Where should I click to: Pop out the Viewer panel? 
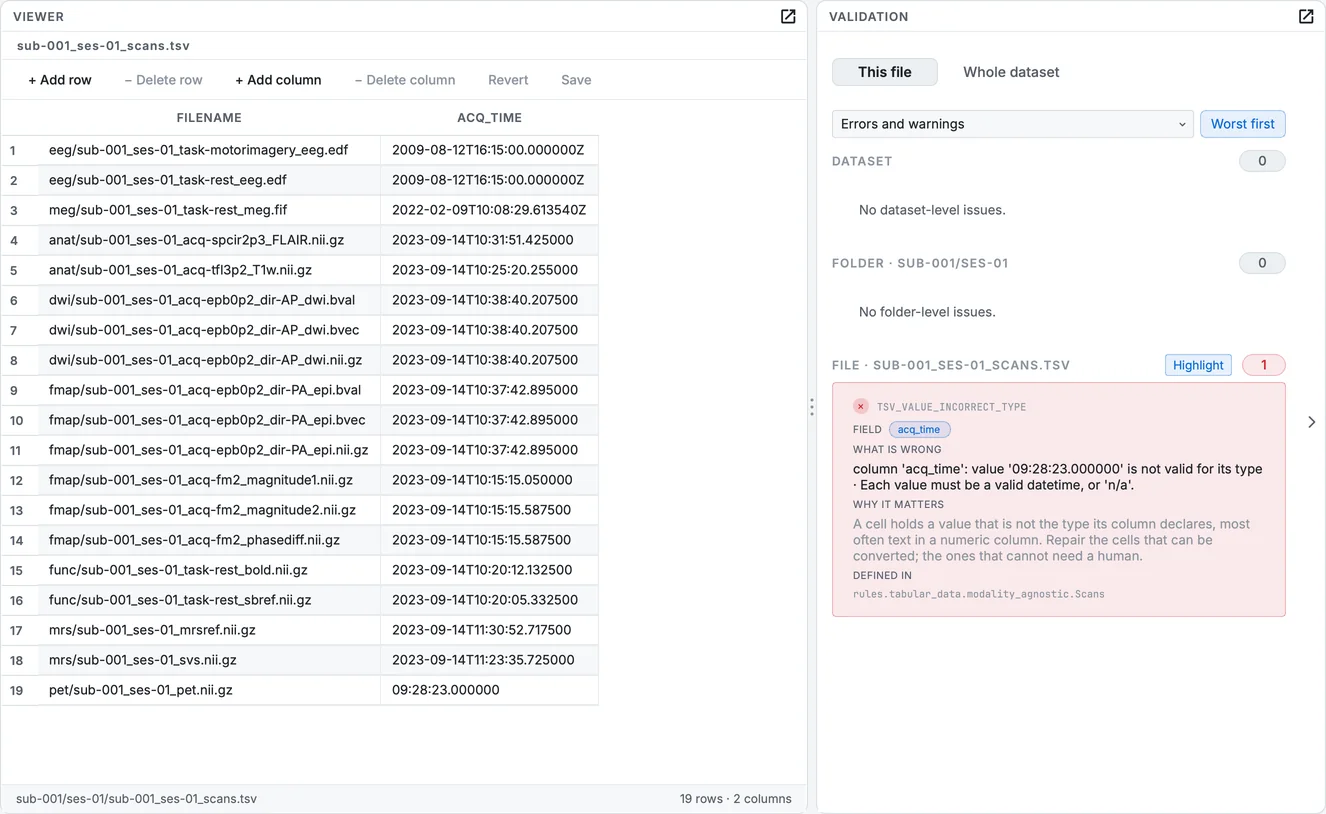click(x=788, y=16)
